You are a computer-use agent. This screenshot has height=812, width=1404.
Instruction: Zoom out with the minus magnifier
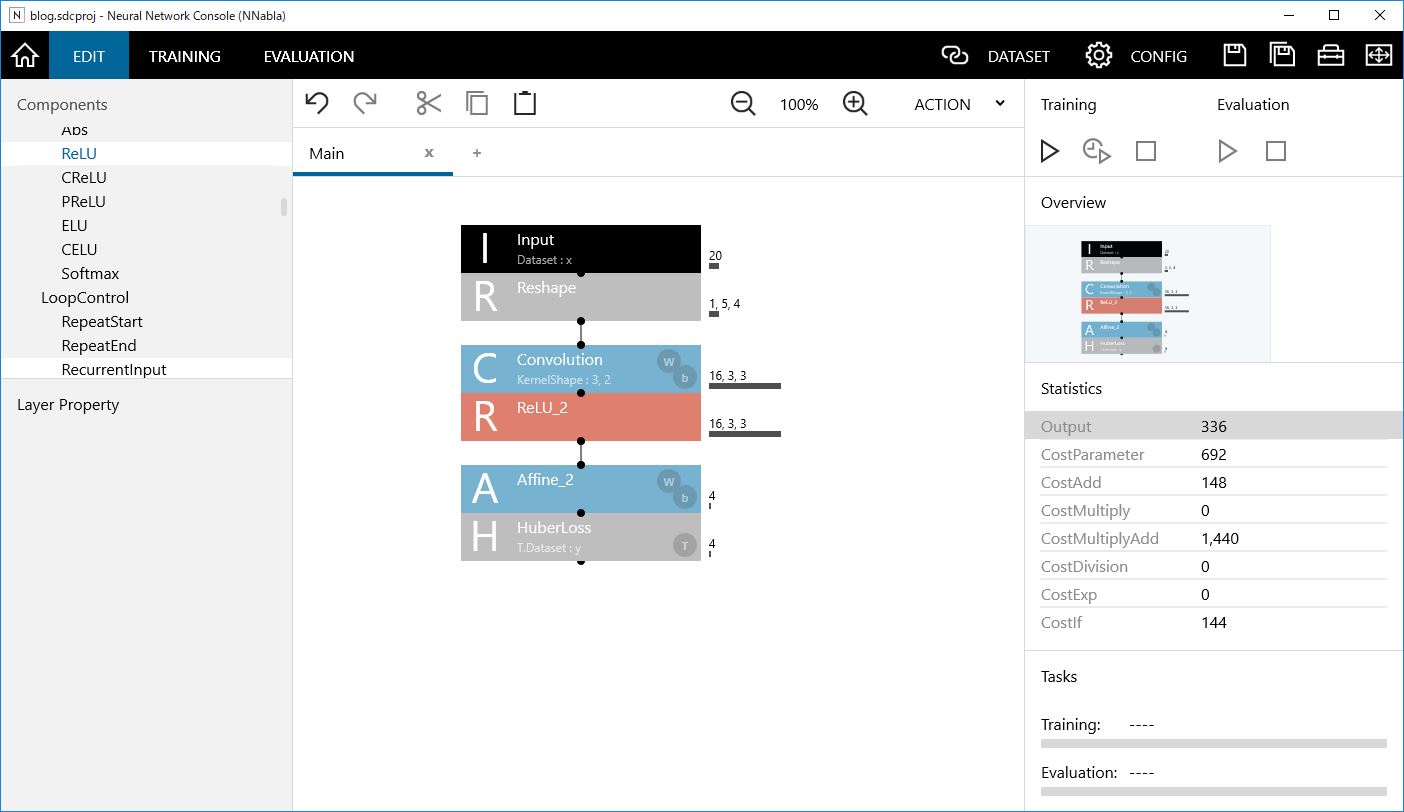coord(743,104)
